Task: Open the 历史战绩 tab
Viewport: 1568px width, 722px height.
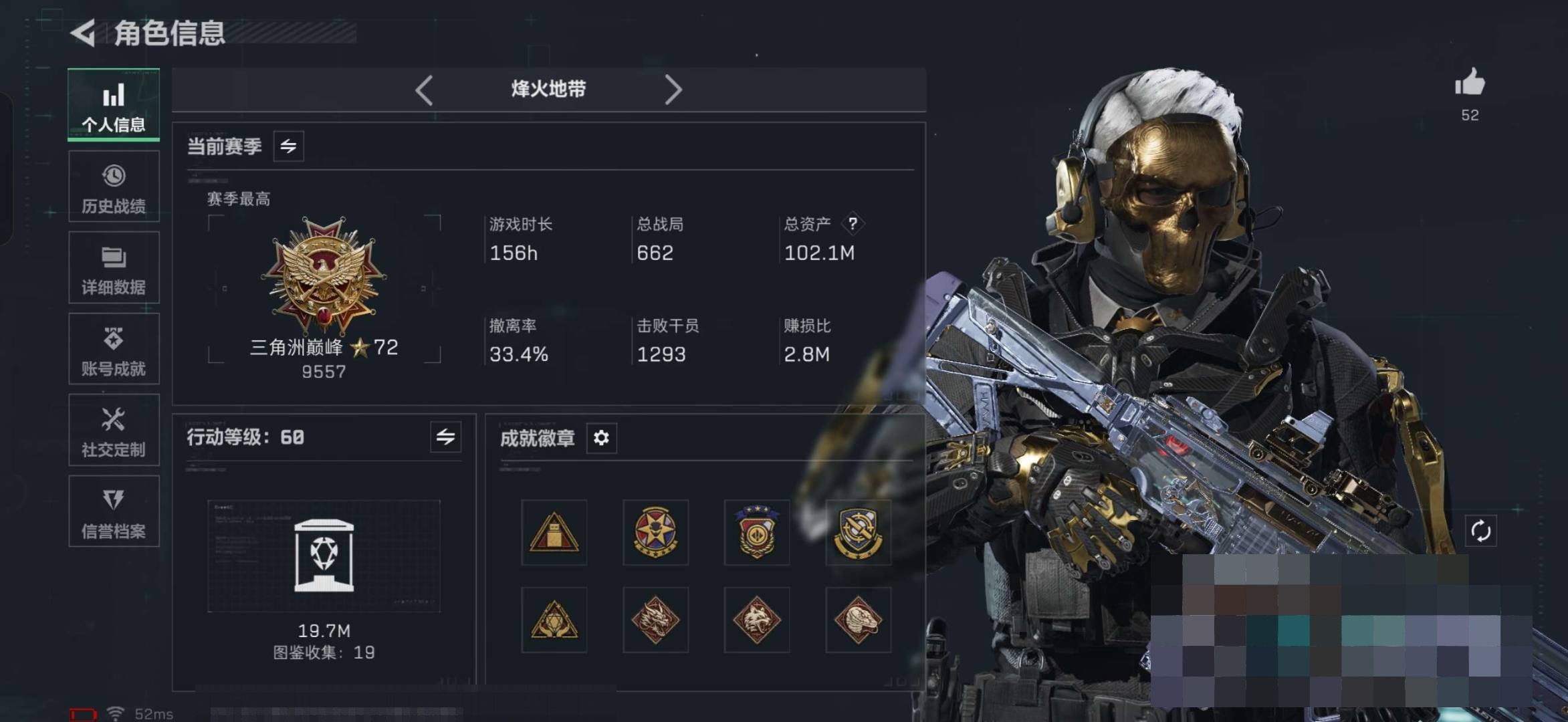Action: click(x=114, y=186)
